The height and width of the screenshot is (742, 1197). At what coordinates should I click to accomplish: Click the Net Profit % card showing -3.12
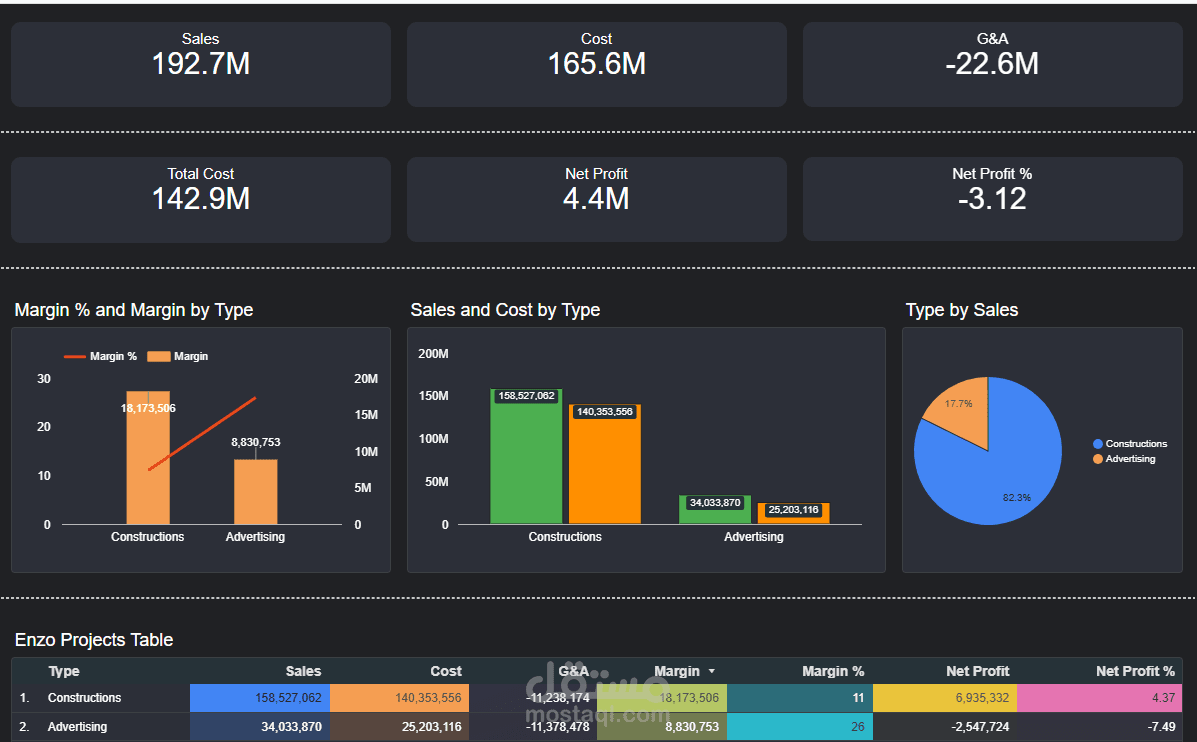click(x=992, y=199)
